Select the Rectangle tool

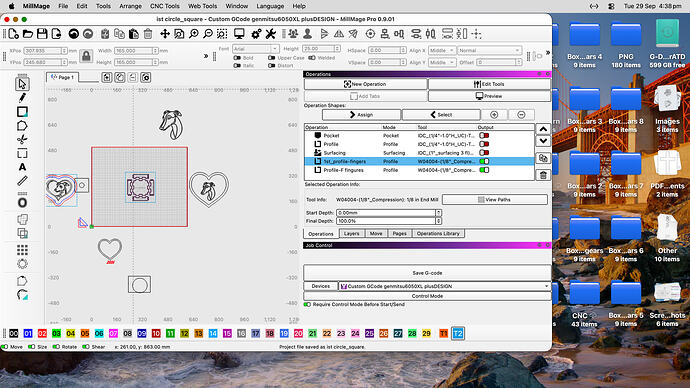click(22, 112)
